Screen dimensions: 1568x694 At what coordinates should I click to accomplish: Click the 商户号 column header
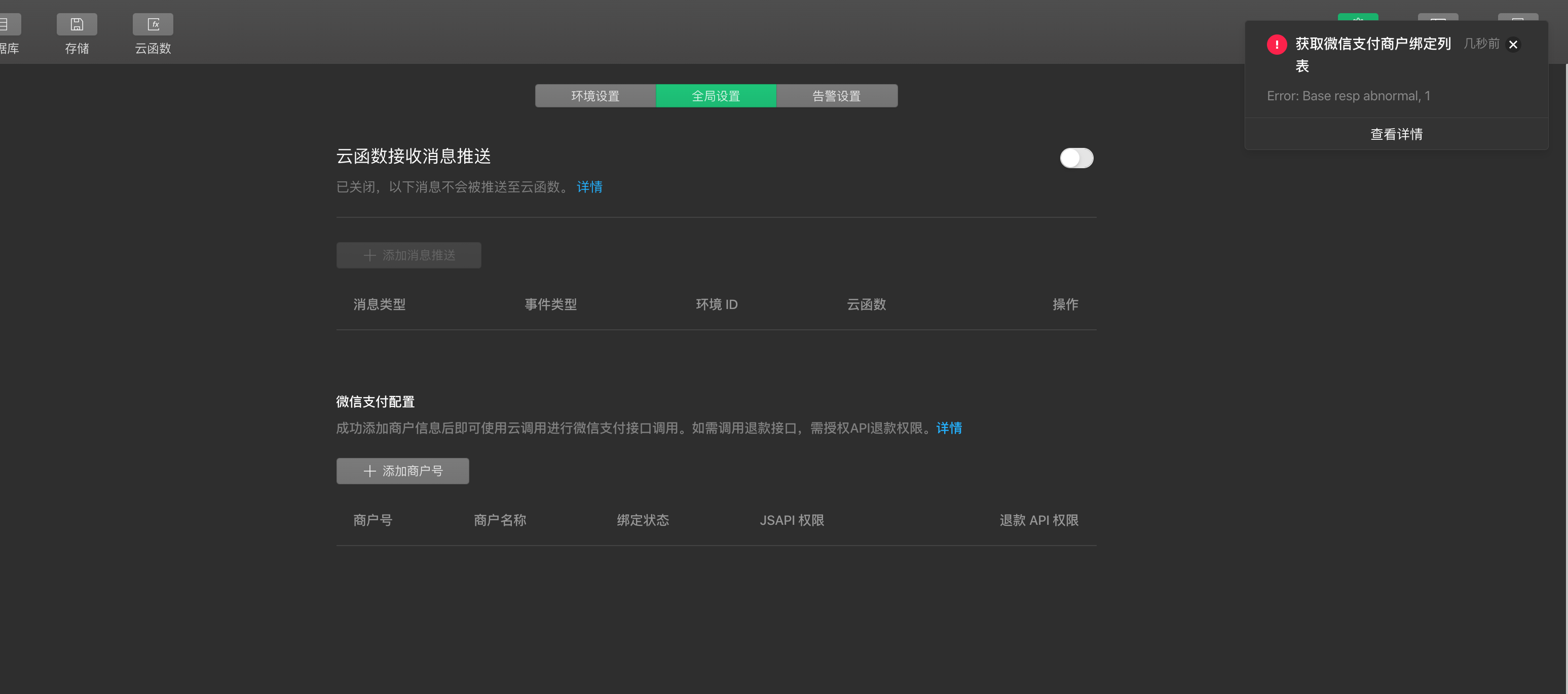tap(372, 520)
